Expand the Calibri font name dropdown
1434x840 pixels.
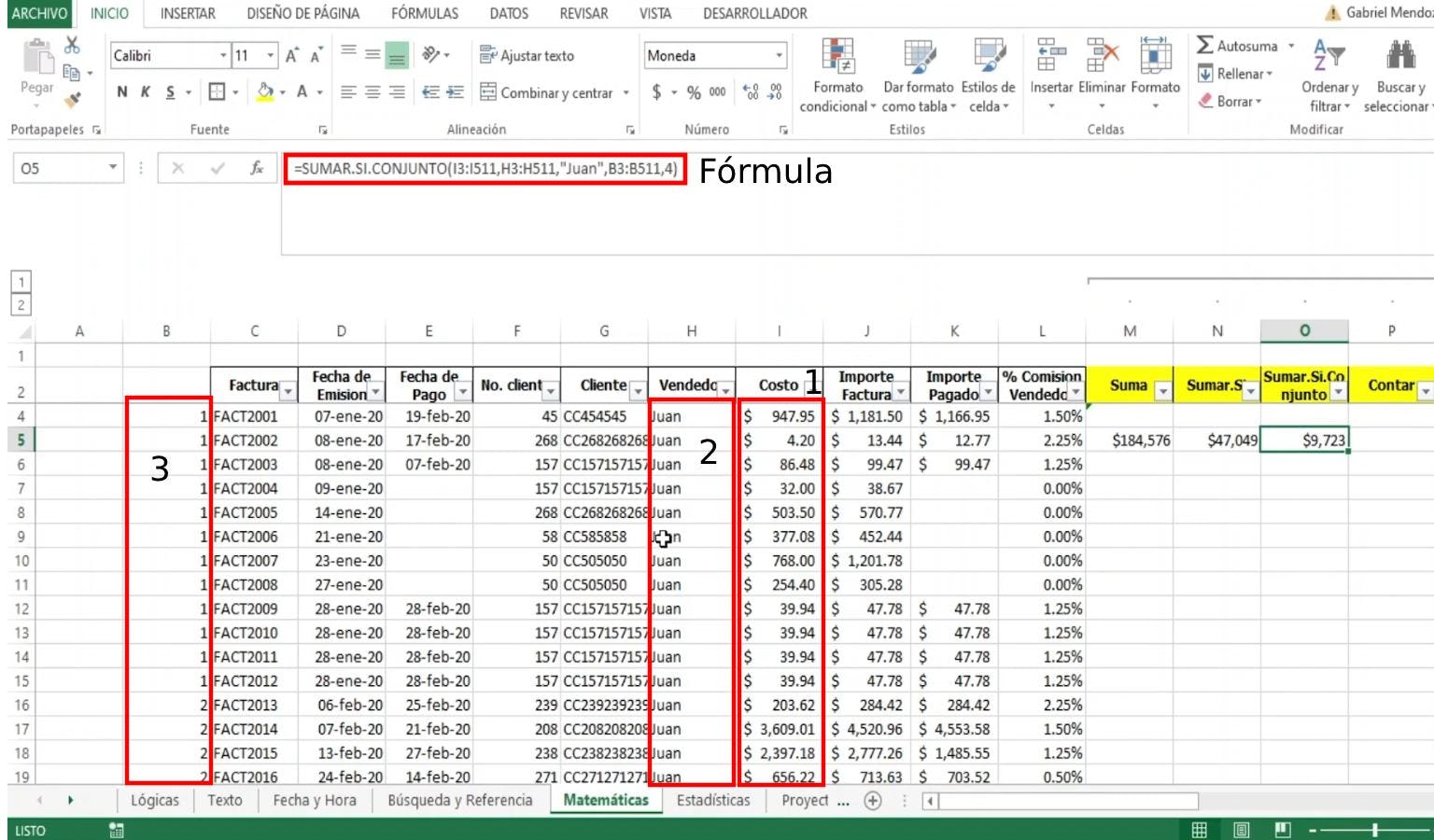point(223,56)
